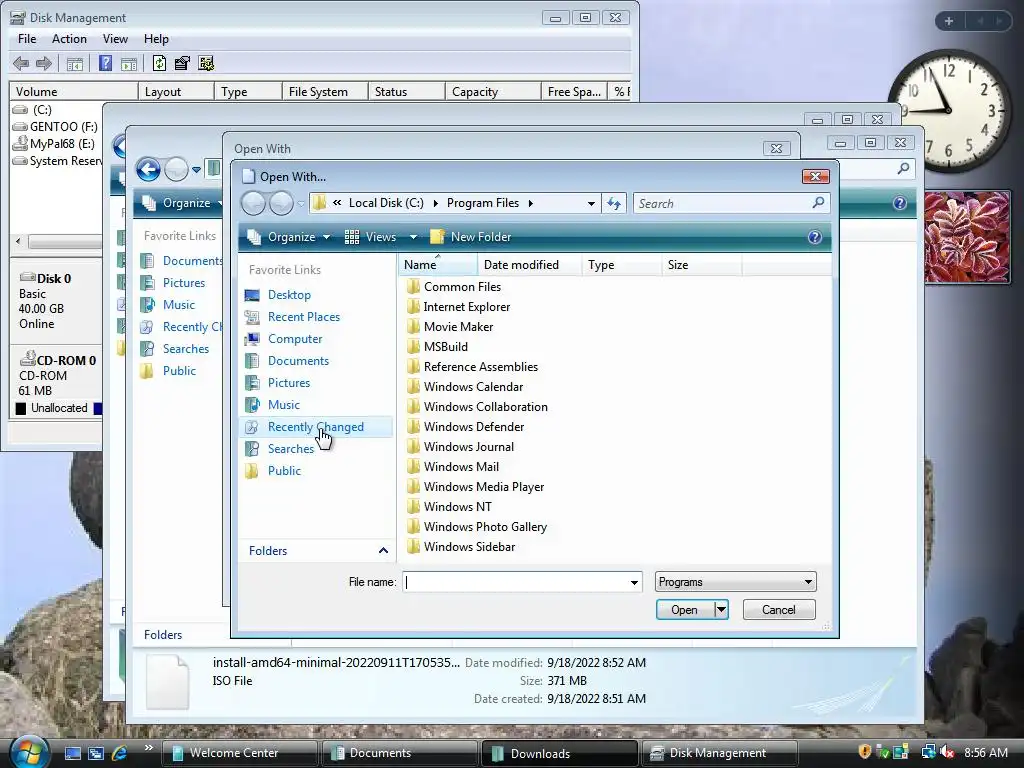Click the Open button
Image resolution: width=1024 pixels, height=768 pixels.
(x=684, y=610)
